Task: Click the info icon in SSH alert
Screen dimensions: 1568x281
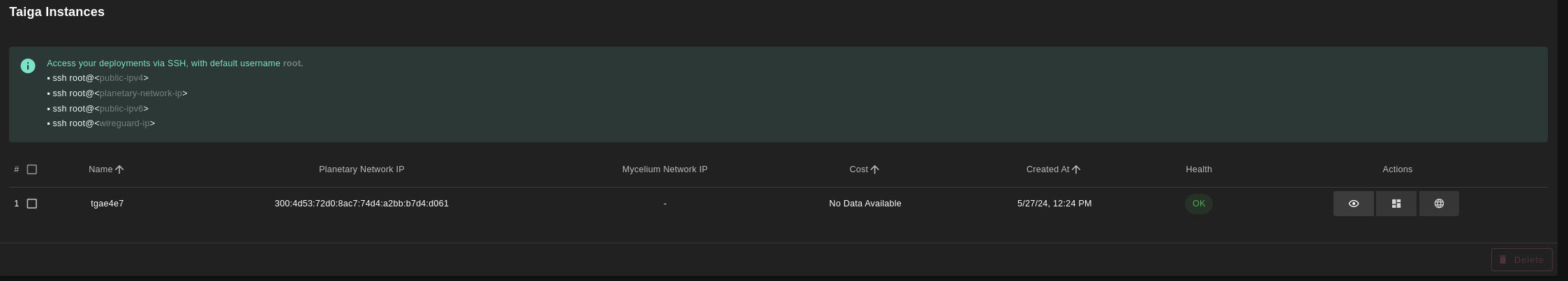Action: point(28,66)
